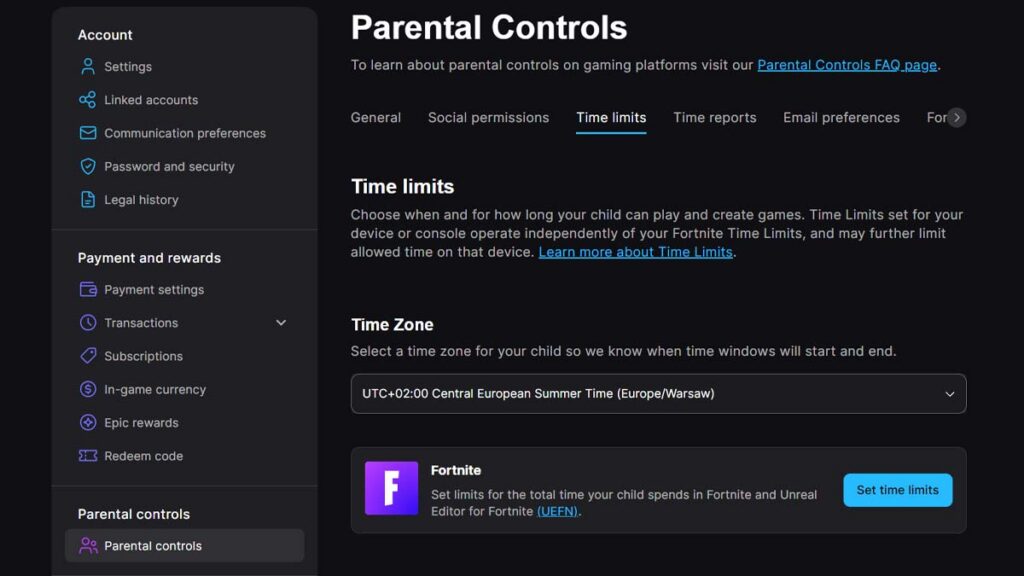Click the Password and security shield icon

pyautogui.click(x=88, y=167)
